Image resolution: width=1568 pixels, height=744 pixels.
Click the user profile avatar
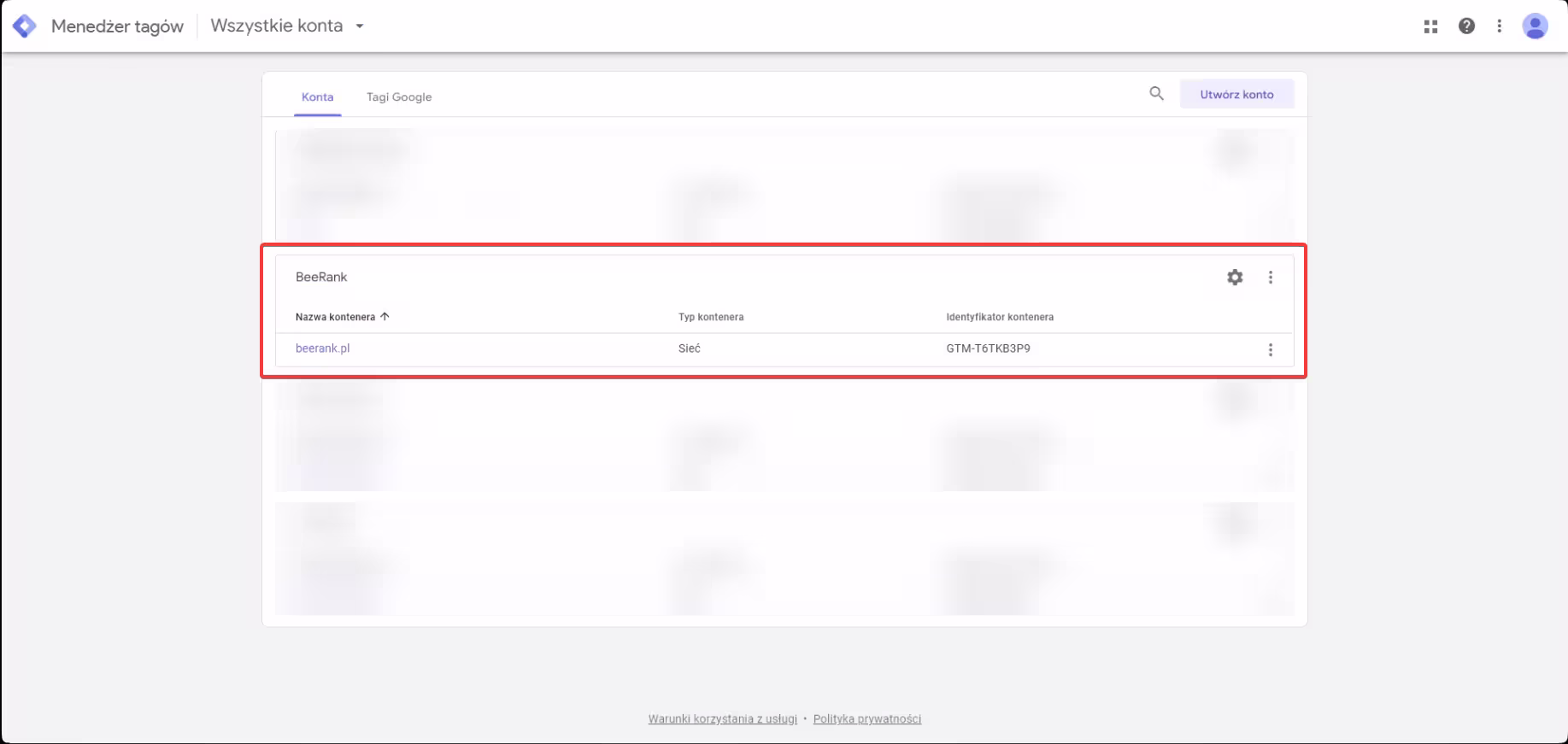[x=1535, y=26]
